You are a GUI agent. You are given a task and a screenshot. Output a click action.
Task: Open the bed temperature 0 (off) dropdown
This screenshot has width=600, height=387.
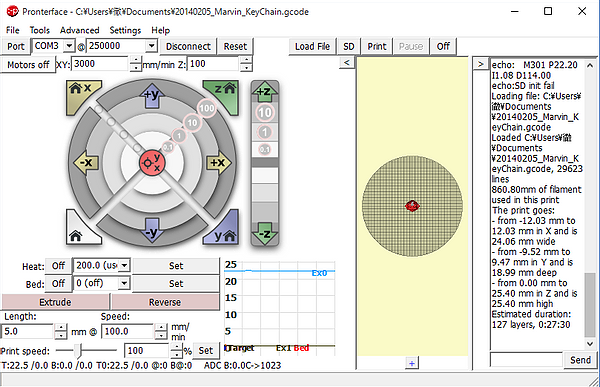click(x=124, y=283)
